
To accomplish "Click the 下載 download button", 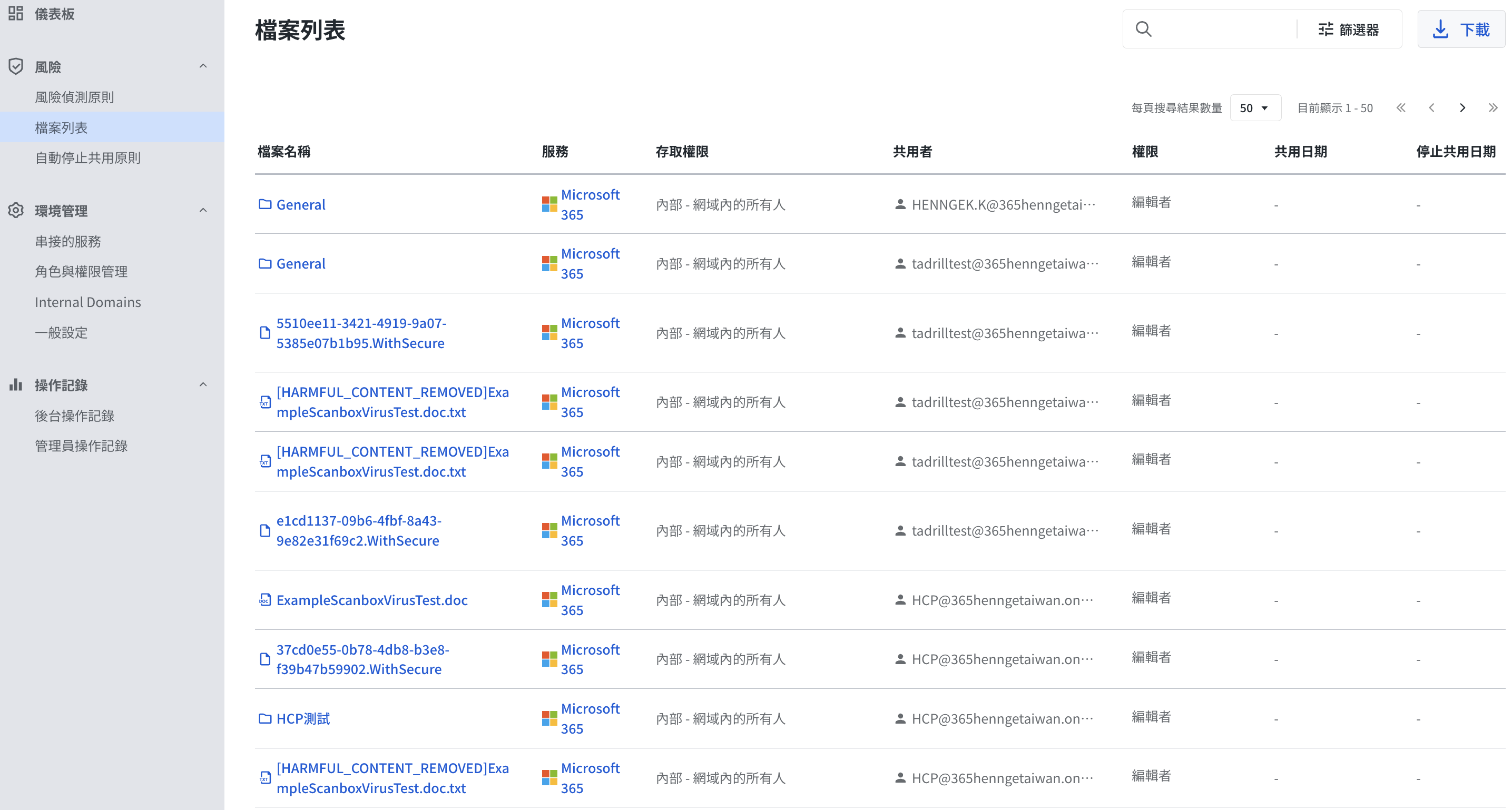I will [1460, 29].
